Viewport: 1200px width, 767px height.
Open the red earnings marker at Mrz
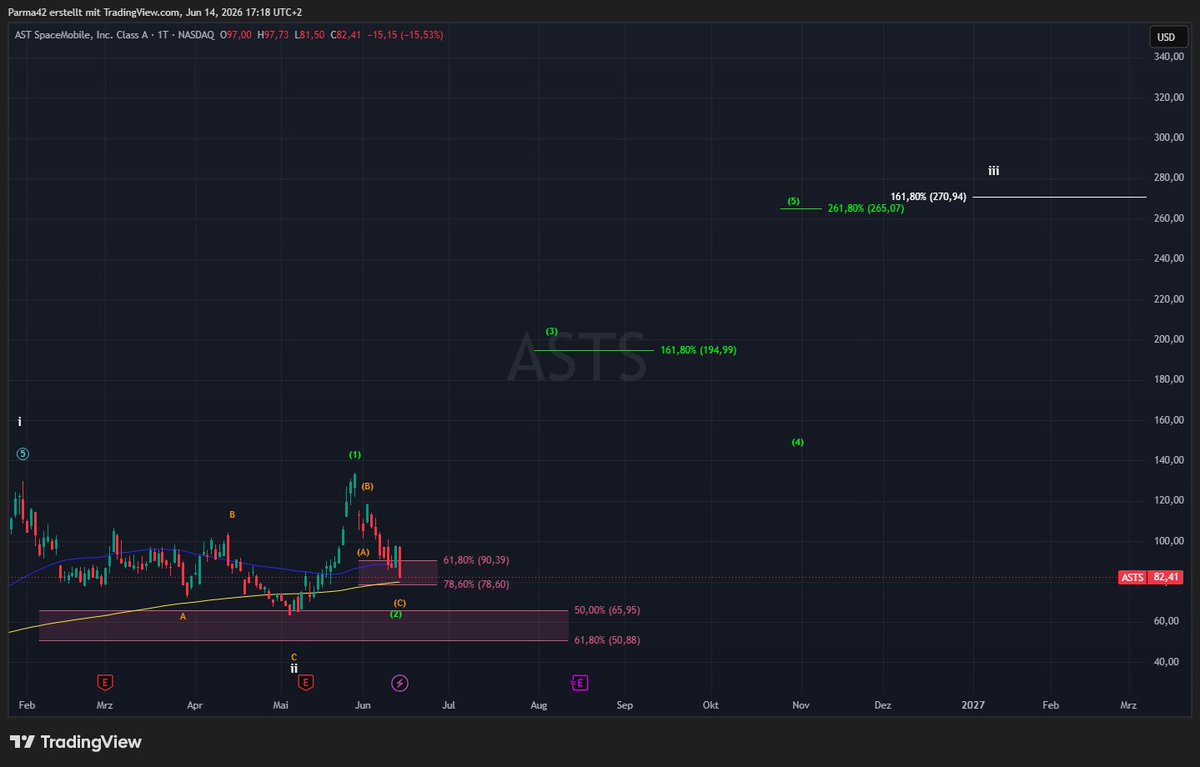[x=104, y=682]
